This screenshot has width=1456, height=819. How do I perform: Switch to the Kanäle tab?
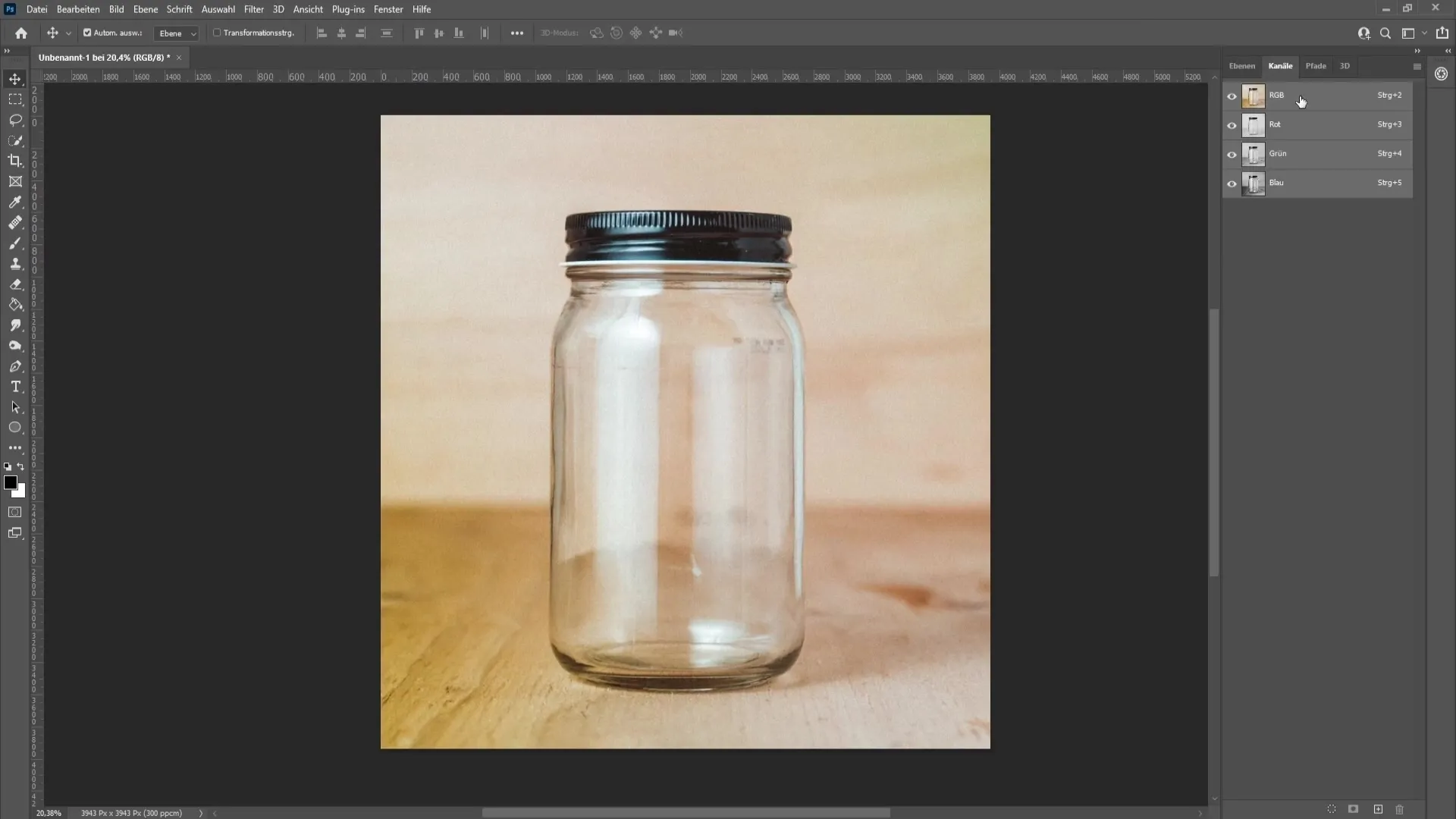pos(1281,65)
